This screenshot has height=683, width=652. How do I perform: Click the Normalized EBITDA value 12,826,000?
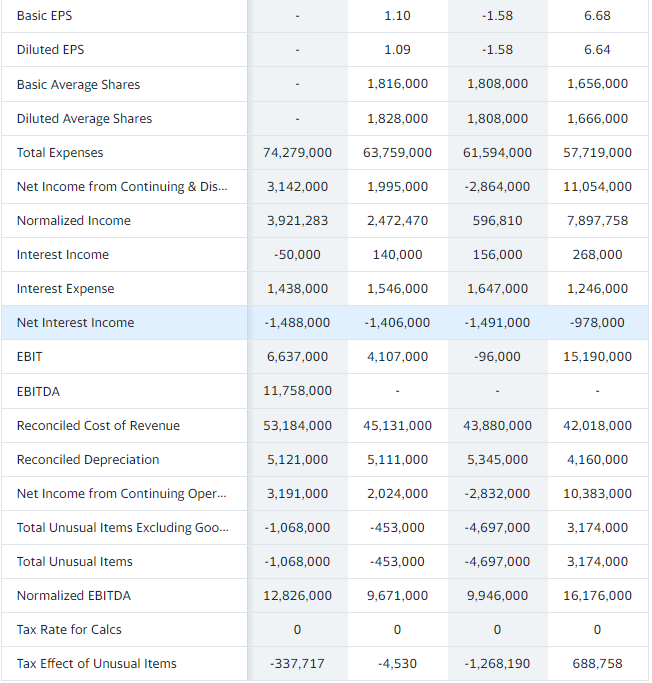pyautogui.click(x=297, y=595)
